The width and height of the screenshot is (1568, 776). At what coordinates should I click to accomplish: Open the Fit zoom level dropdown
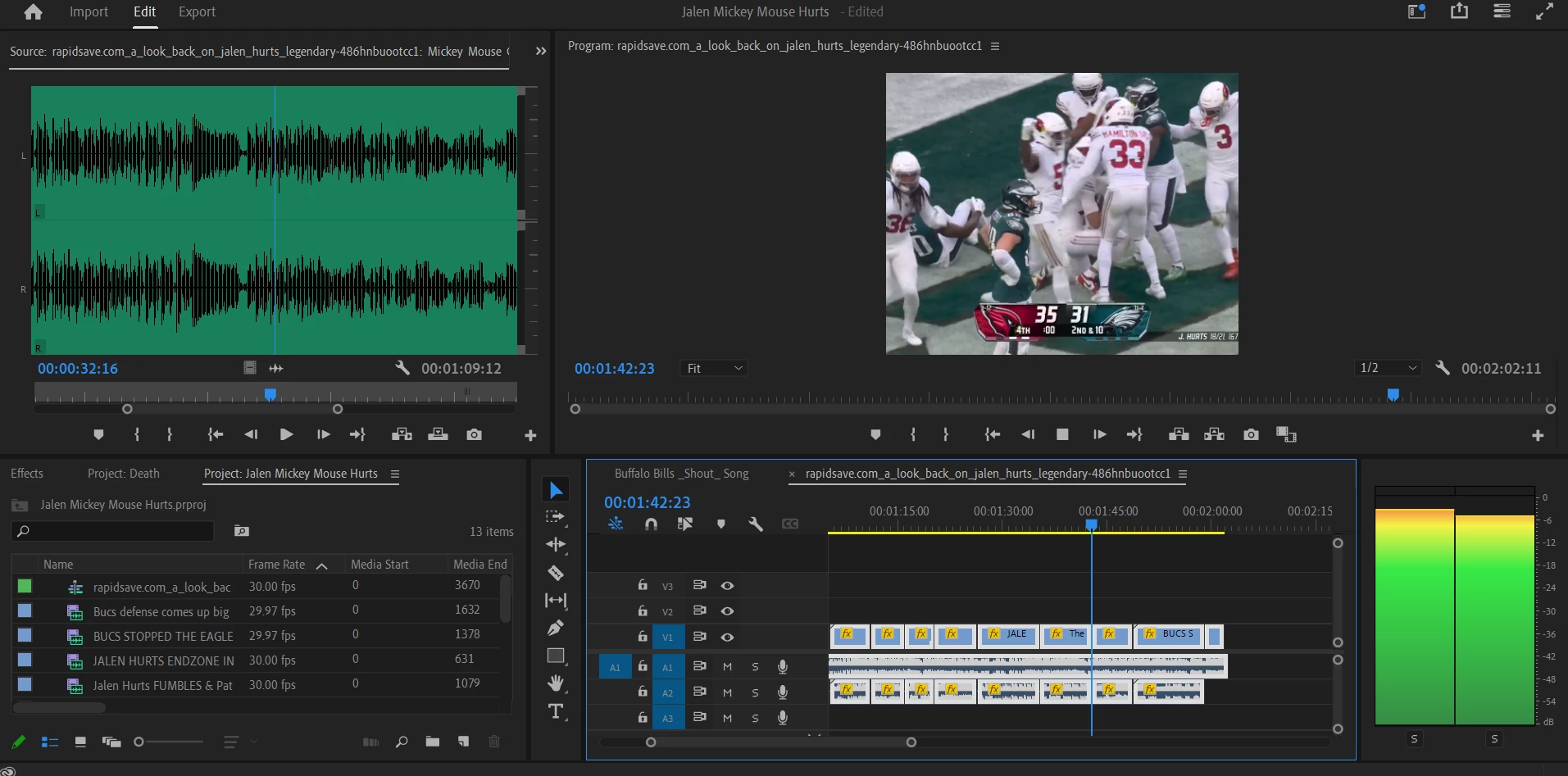point(714,369)
